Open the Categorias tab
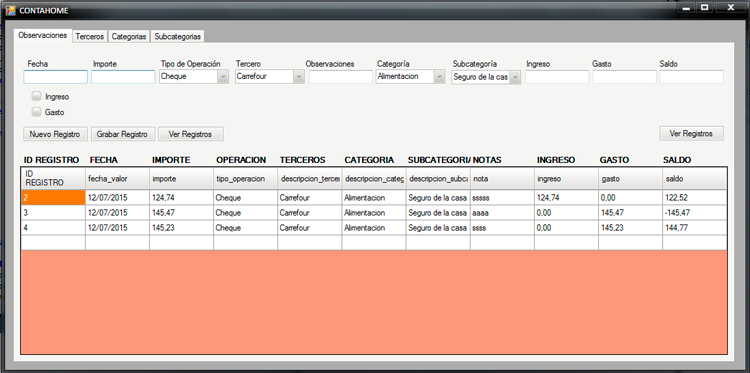 point(129,37)
